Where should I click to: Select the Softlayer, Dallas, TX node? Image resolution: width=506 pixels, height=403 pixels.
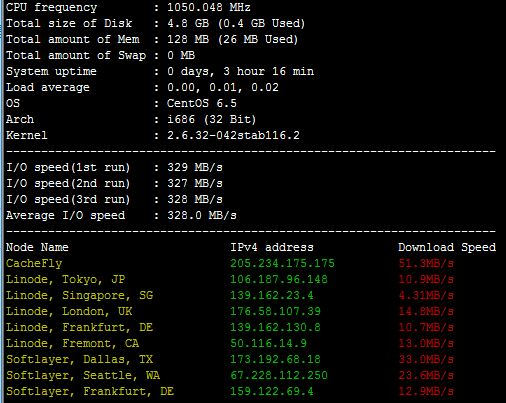(x=79, y=359)
